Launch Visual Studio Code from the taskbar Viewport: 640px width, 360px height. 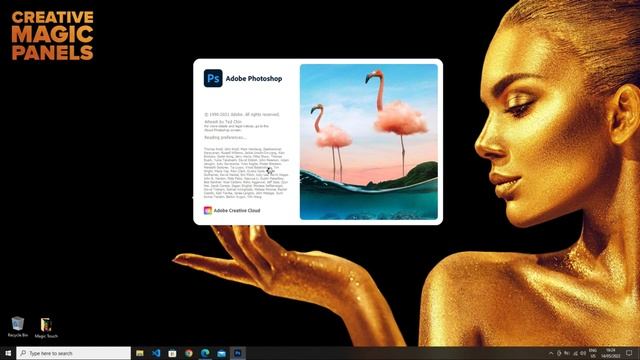[x=156, y=353]
